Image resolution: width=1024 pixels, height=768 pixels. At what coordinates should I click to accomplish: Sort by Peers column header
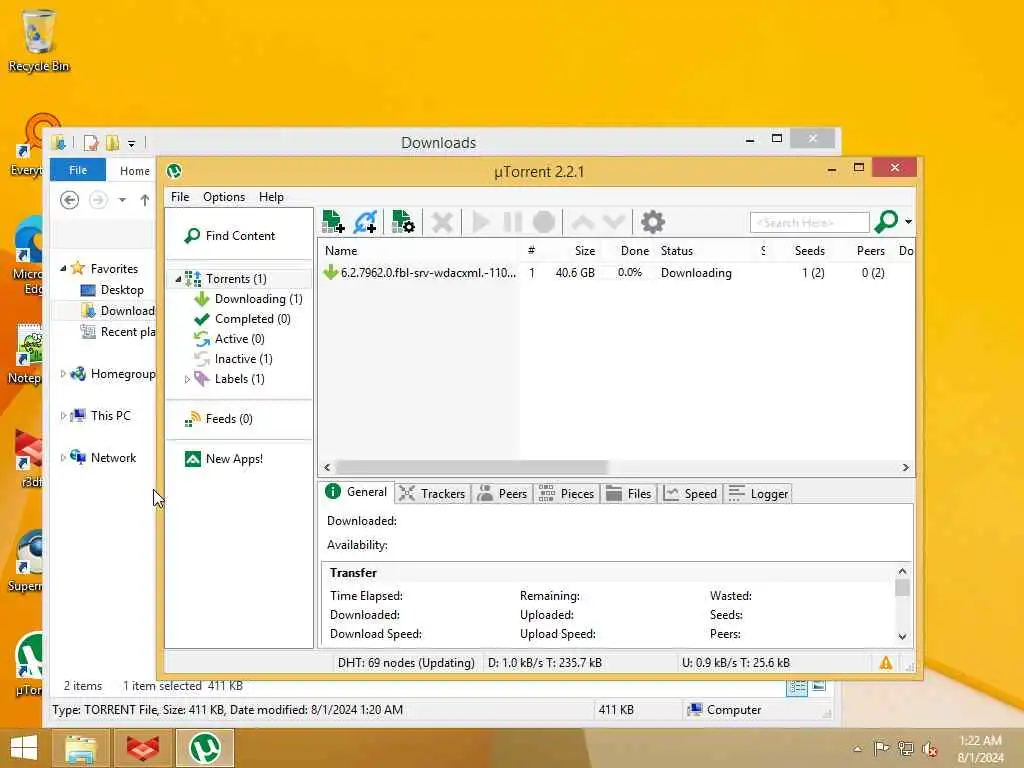[x=871, y=251]
